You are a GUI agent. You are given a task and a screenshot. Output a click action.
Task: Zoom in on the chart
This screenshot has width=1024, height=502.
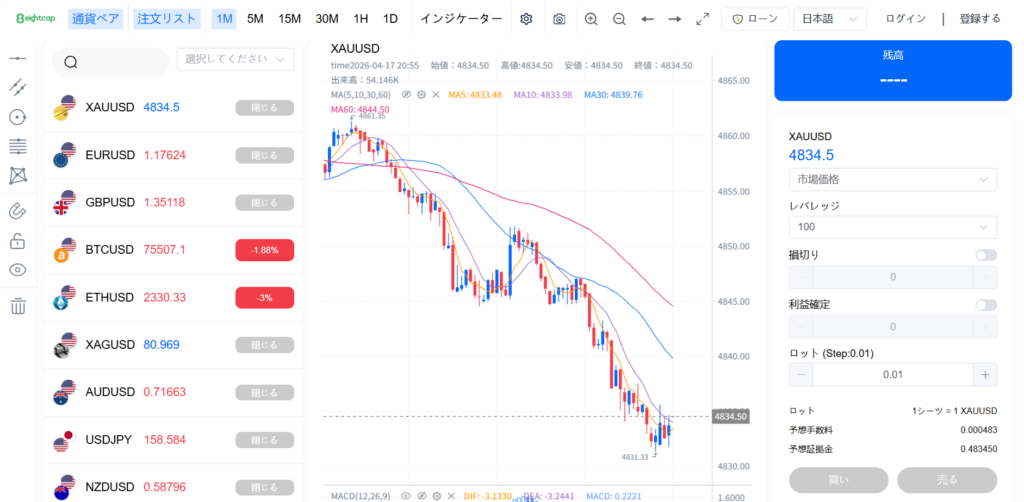(x=591, y=19)
